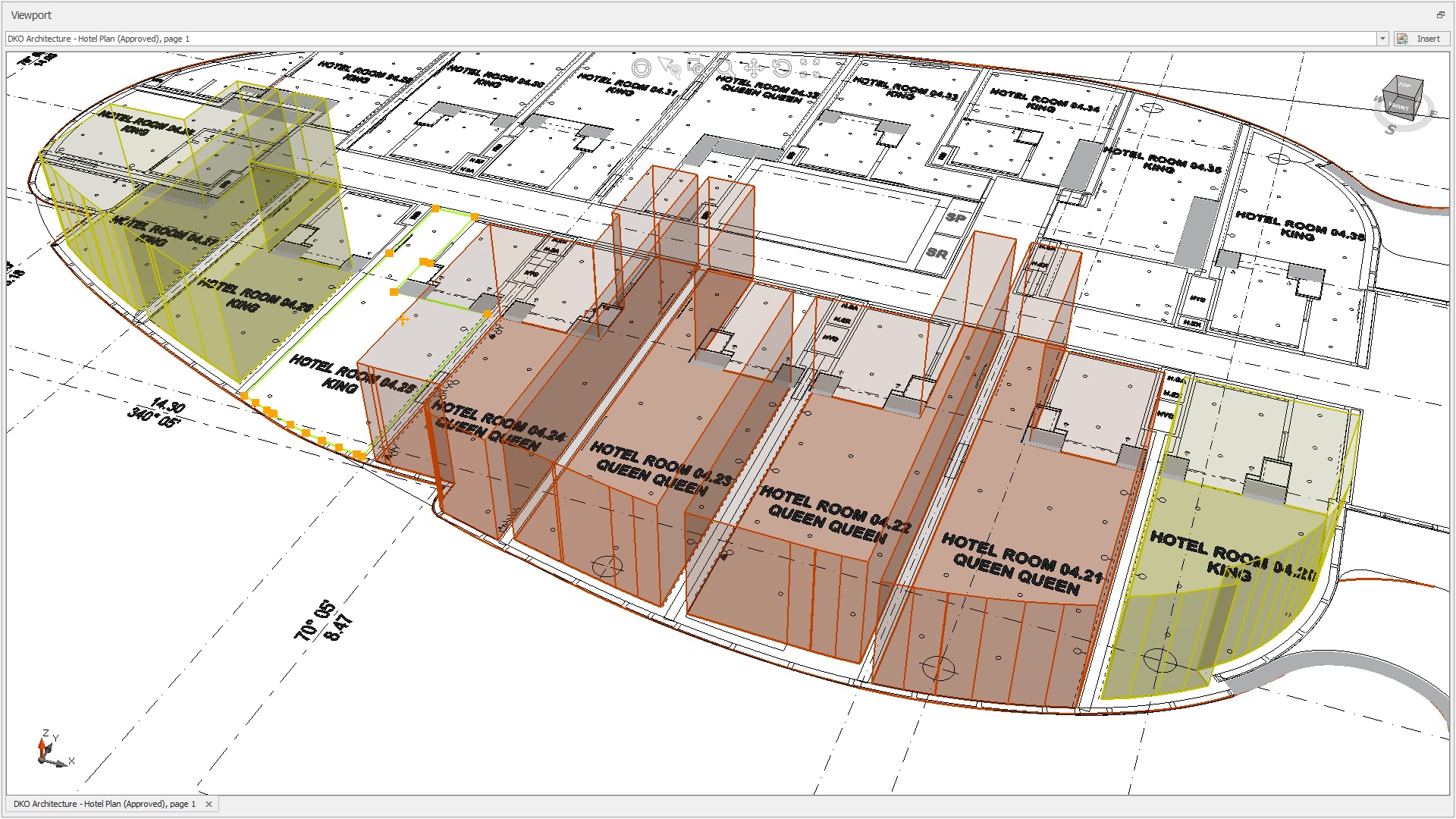Select the look-at pointer tool
The image size is (1456, 819).
pos(669,67)
